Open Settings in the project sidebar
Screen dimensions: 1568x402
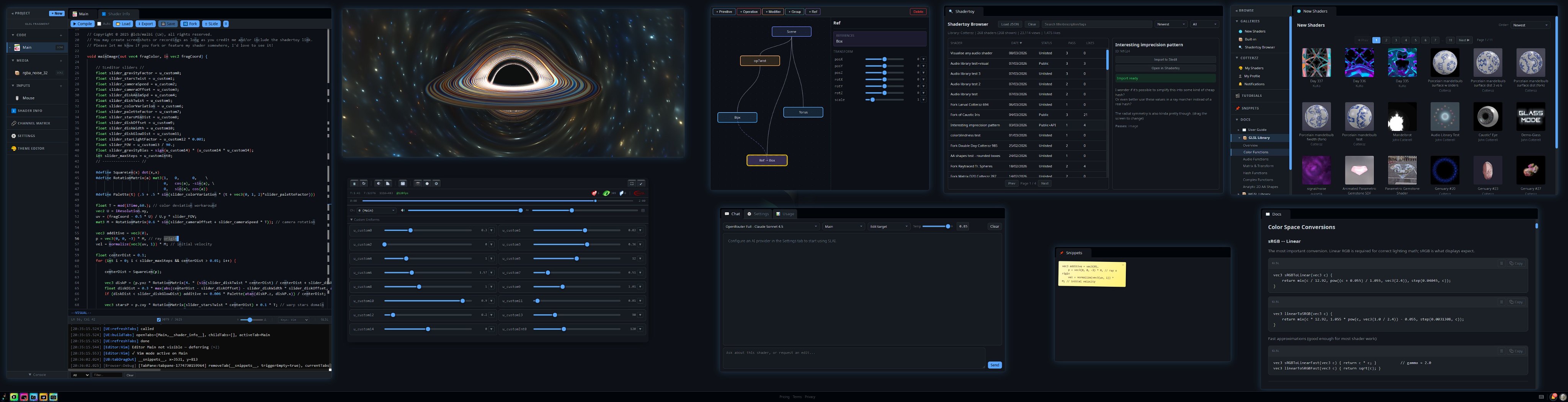coord(36,136)
